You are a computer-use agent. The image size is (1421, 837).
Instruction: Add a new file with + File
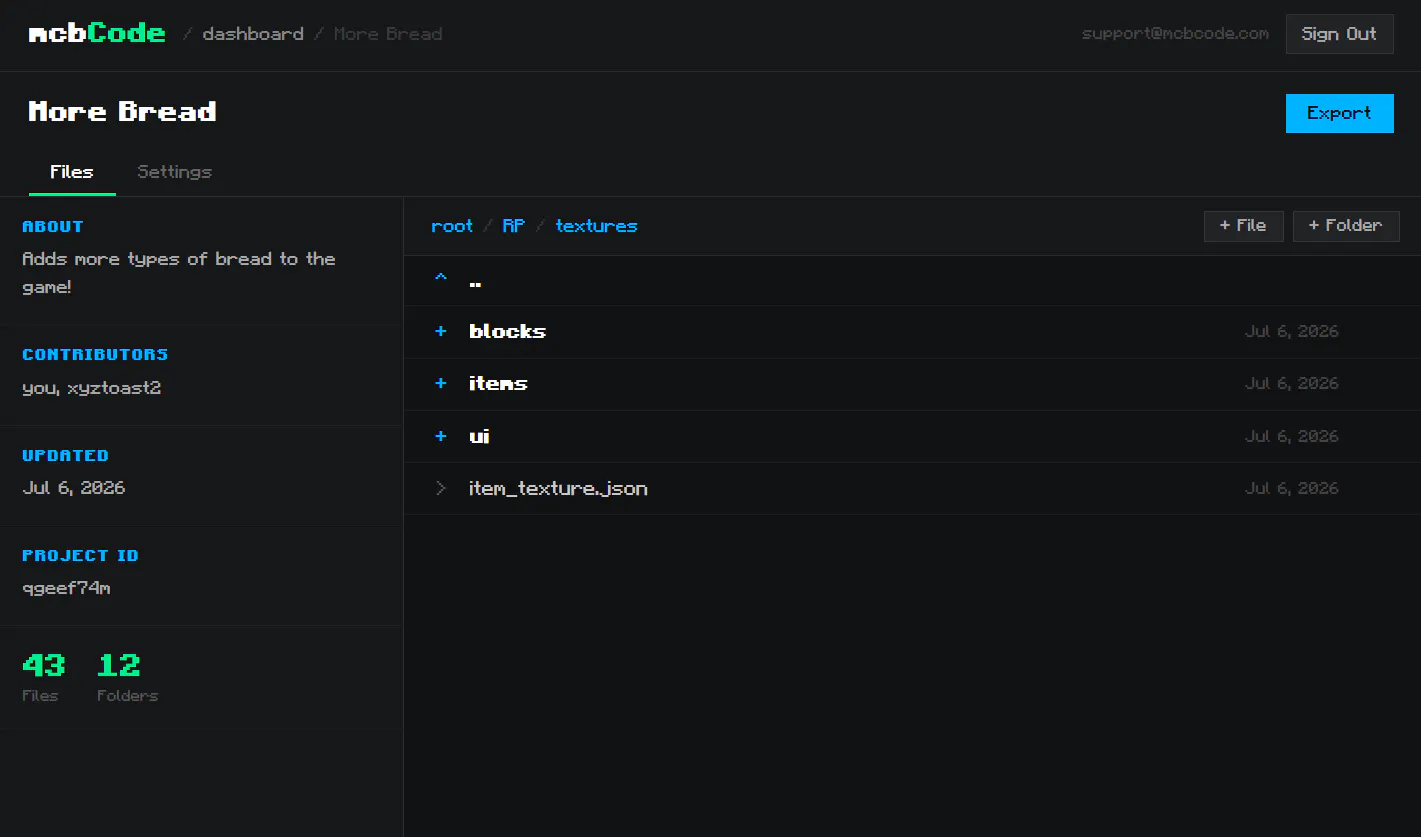pos(1243,226)
